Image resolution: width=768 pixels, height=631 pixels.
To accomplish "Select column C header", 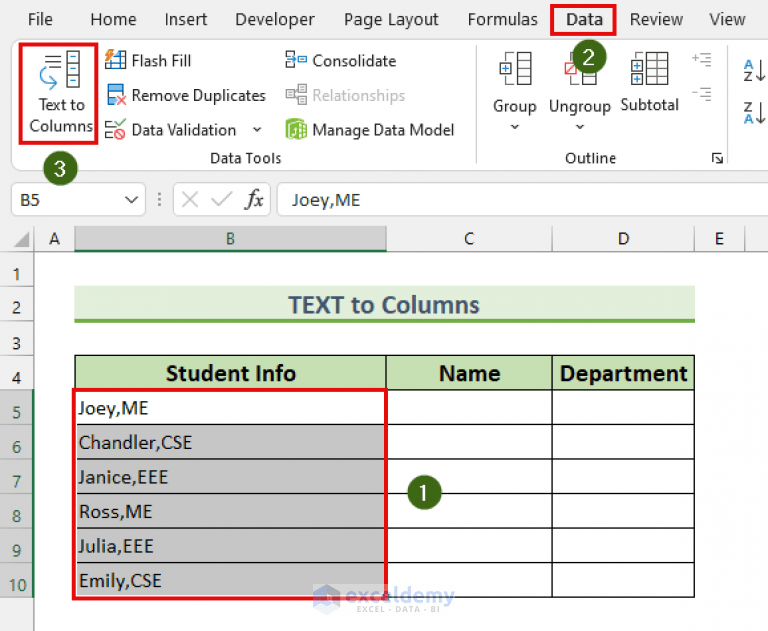I will click(469, 239).
